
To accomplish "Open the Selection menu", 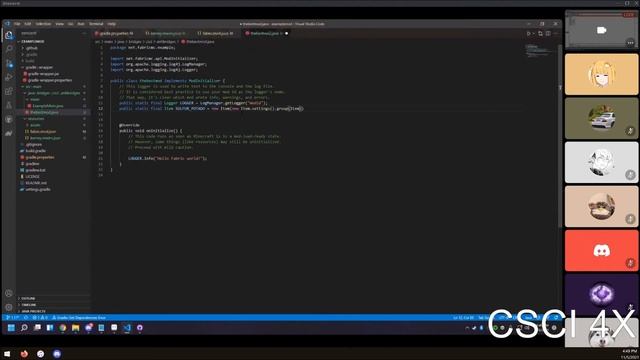I will point(43,24).
